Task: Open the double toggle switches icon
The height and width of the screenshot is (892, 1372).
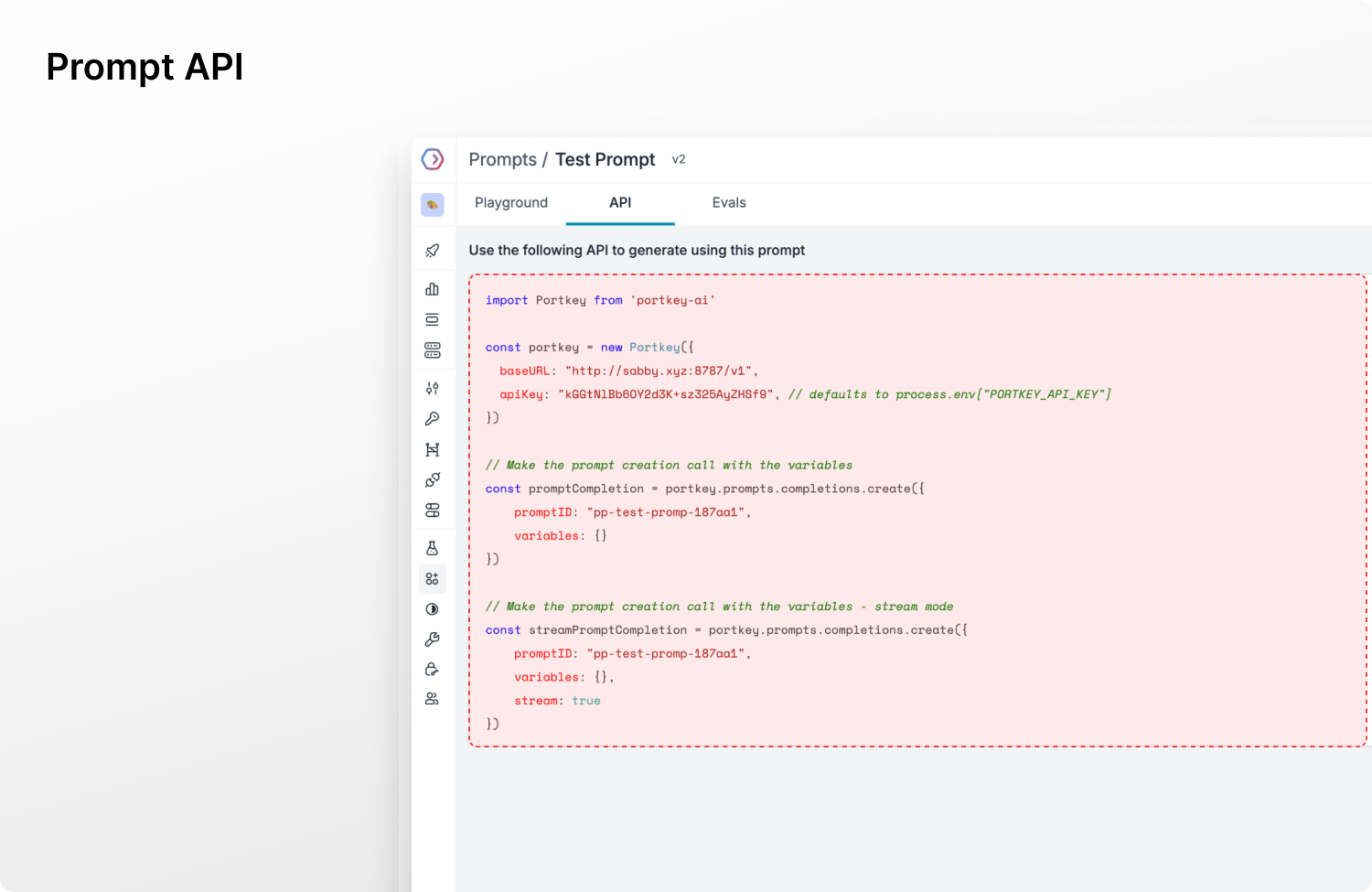Action: tap(433, 510)
